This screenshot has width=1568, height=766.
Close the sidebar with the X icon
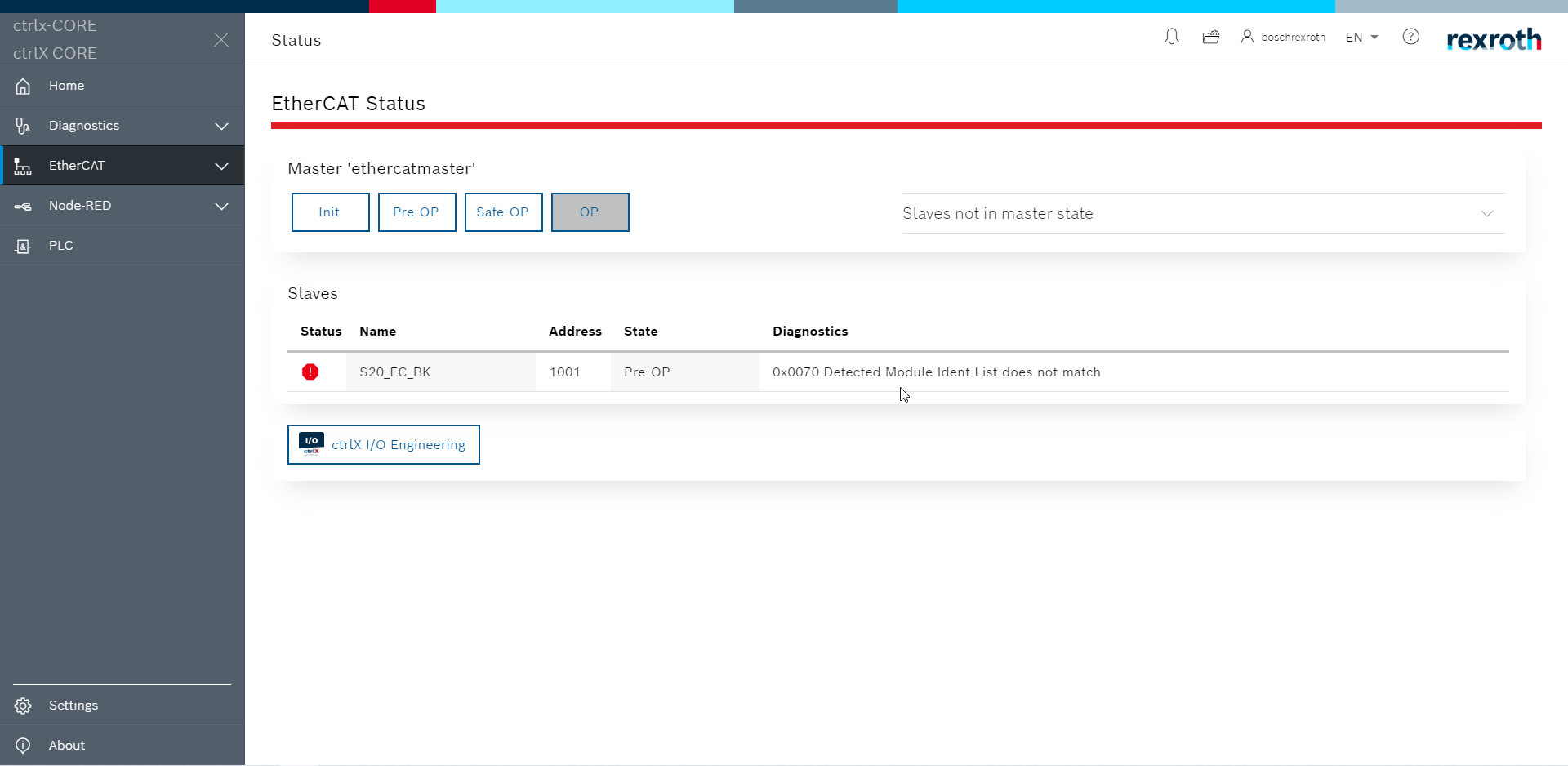[x=221, y=40]
